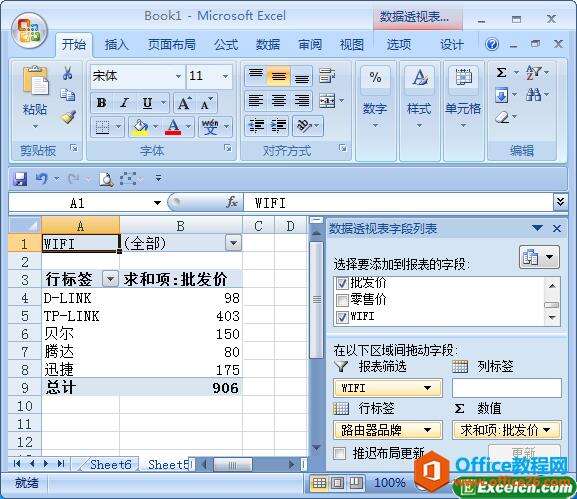The width and height of the screenshot is (577, 499).
Task: Click the fill color bucket swatch
Action: point(140,127)
